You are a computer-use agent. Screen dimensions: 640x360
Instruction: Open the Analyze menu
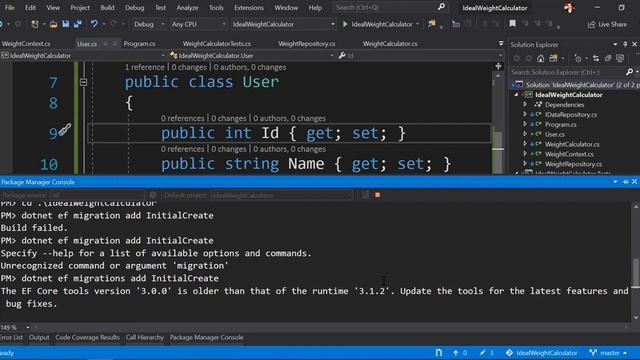[187, 7]
